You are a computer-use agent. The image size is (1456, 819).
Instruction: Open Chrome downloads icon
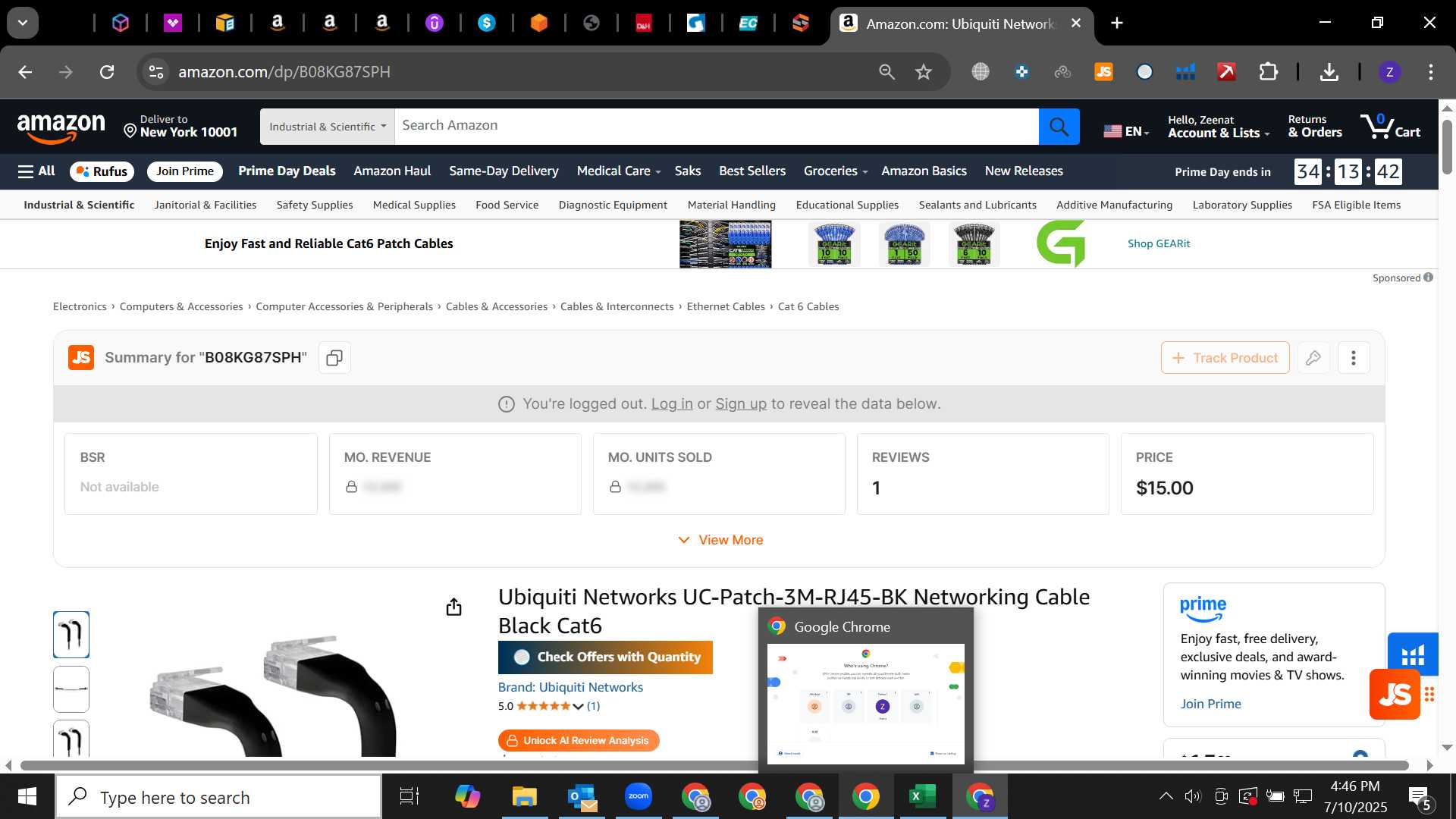pos(1329,72)
